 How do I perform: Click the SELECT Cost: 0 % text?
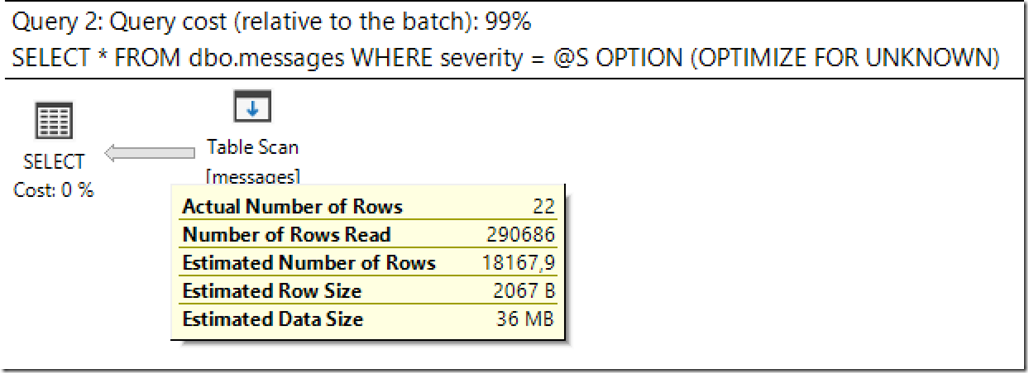tap(54, 190)
